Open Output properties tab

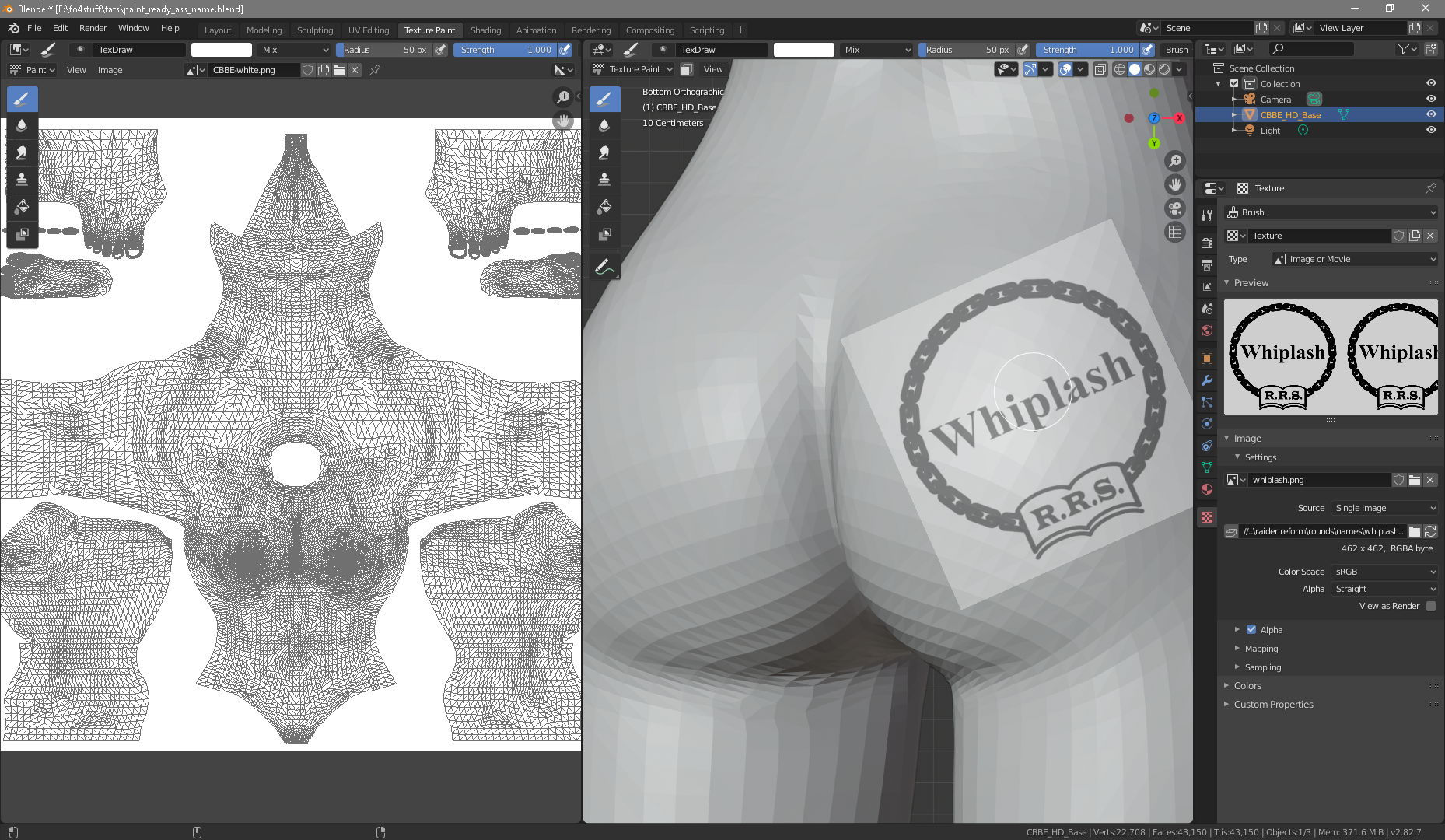pos(1207,265)
